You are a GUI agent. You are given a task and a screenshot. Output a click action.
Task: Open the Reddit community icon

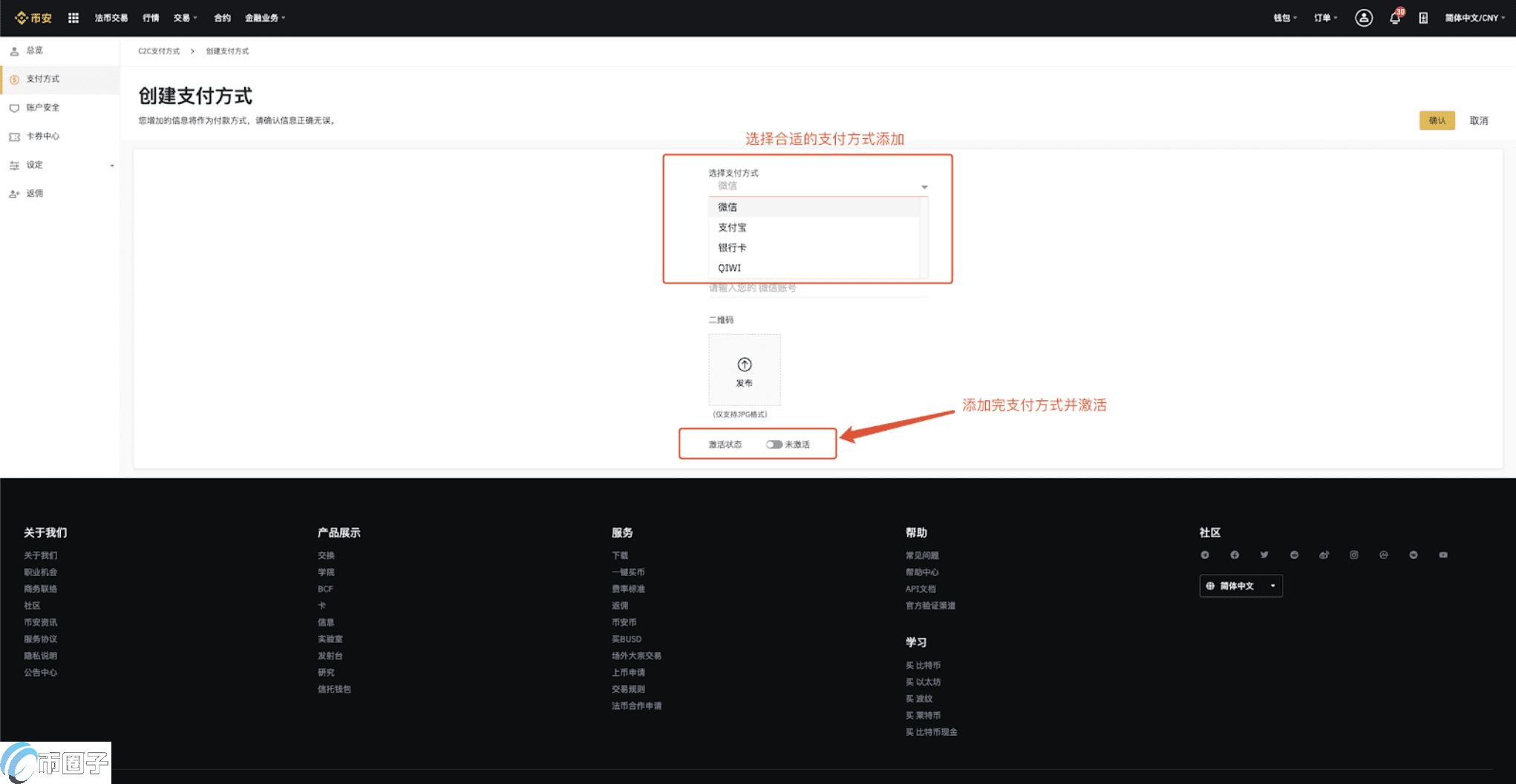(x=1294, y=555)
